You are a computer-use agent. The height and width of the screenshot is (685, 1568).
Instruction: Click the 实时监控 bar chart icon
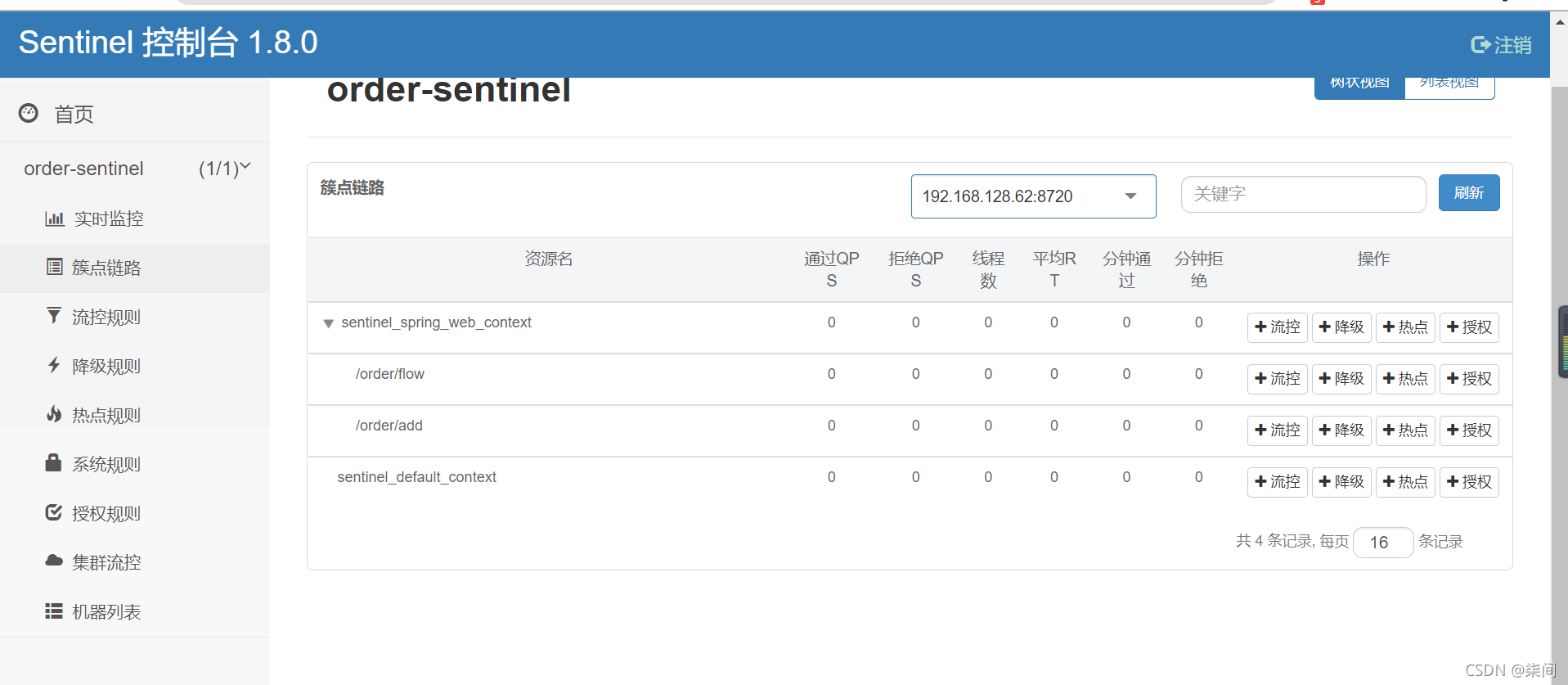tap(55, 219)
